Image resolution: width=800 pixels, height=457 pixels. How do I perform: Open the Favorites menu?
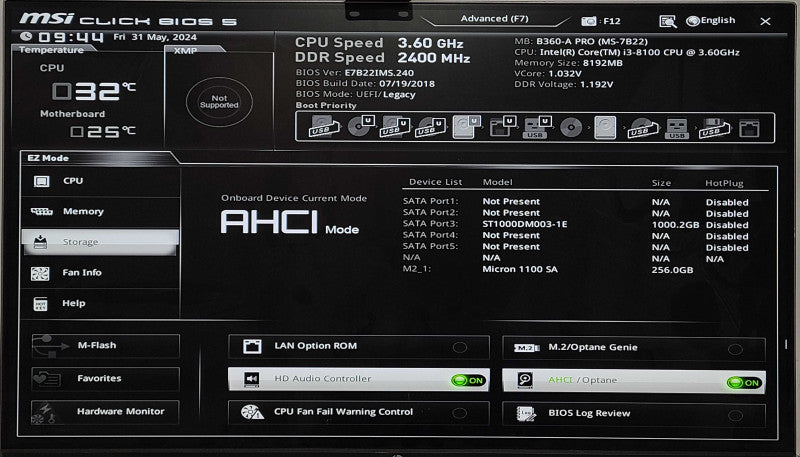tap(106, 379)
